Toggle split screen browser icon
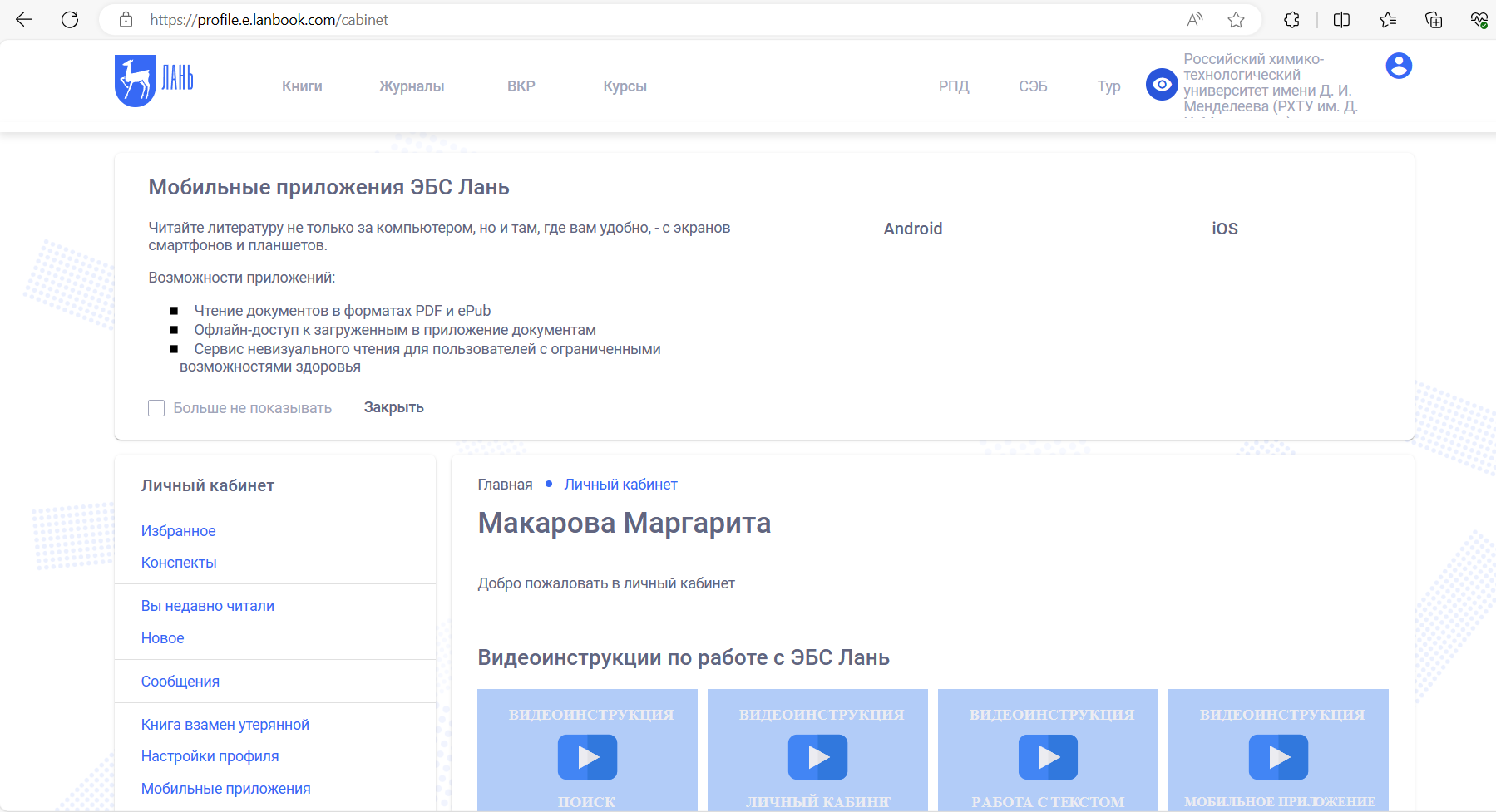This screenshot has height=812, width=1496. point(1341,20)
